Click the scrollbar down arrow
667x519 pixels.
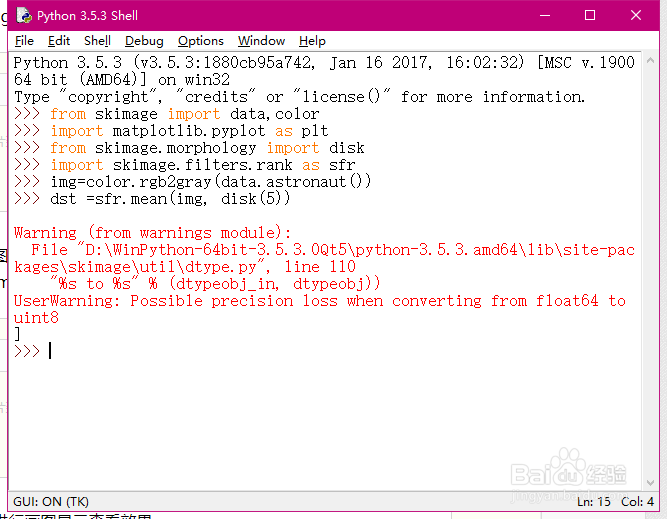650,482
